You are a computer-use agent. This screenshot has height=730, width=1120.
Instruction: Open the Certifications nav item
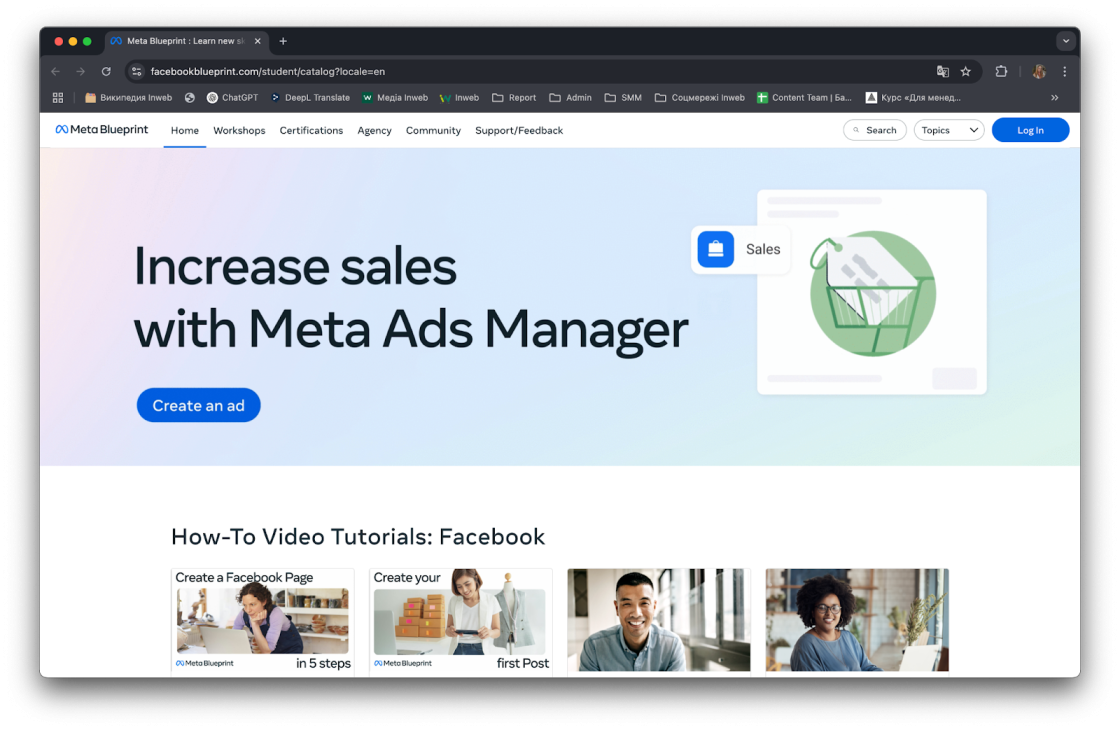coord(311,131)
